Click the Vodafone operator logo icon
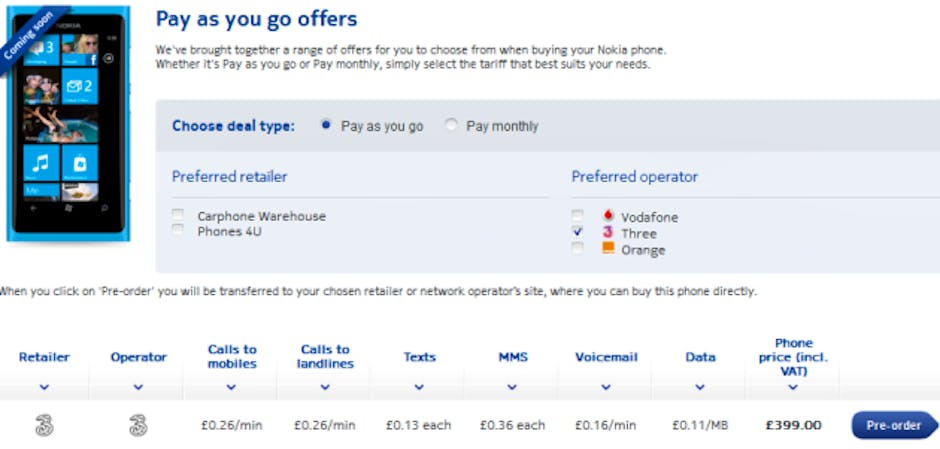The width and height of the screenshot is (940, 449). click(x=607, y=216)
